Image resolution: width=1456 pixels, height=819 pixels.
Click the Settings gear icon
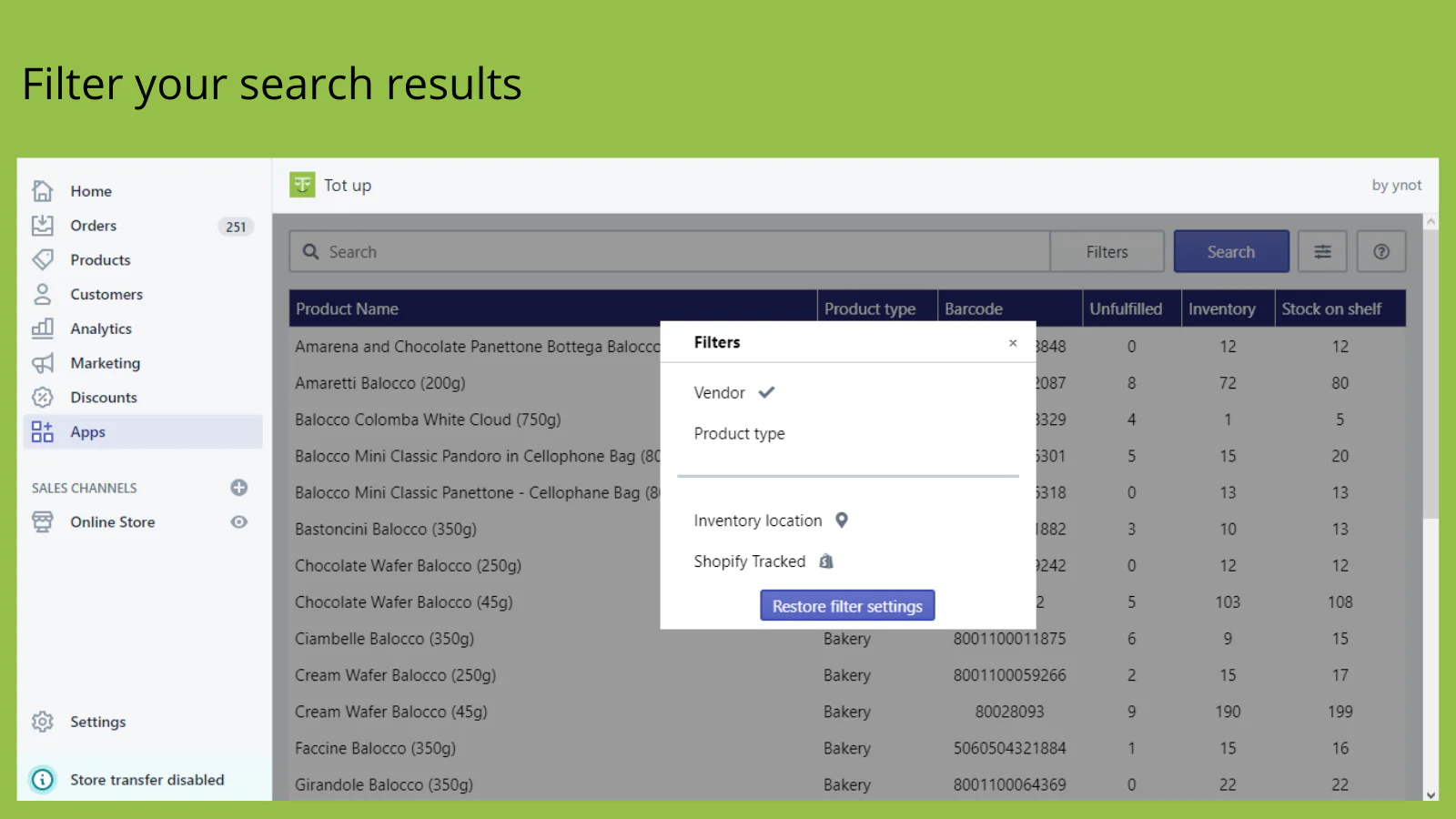(x=43, y=722)
